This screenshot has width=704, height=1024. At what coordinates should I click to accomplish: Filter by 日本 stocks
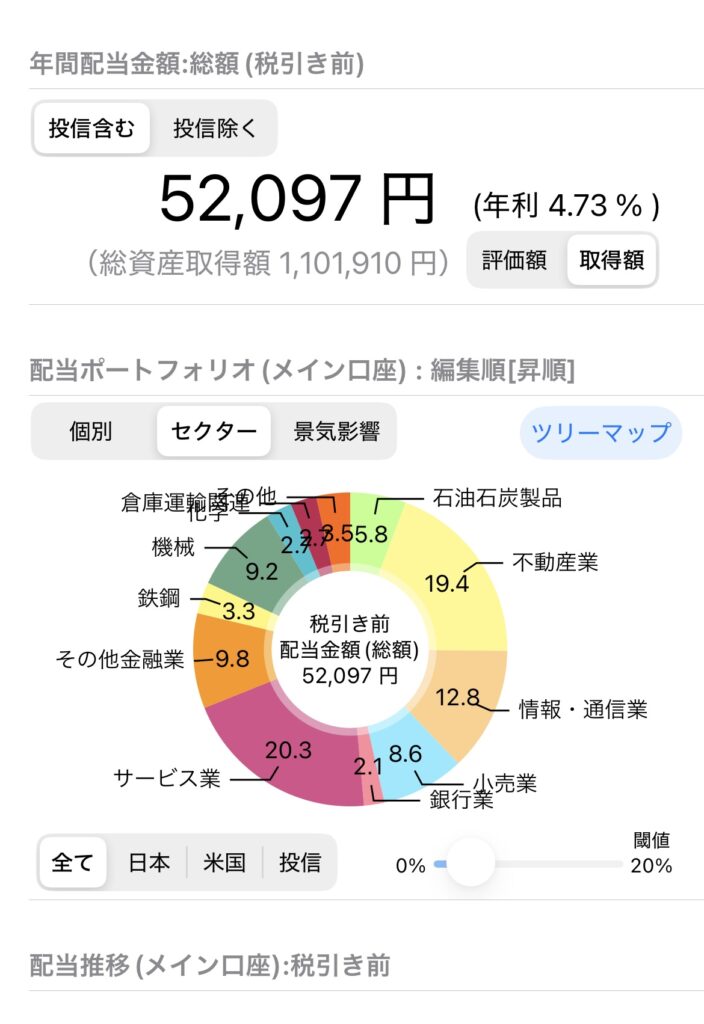tap(149, 863)
